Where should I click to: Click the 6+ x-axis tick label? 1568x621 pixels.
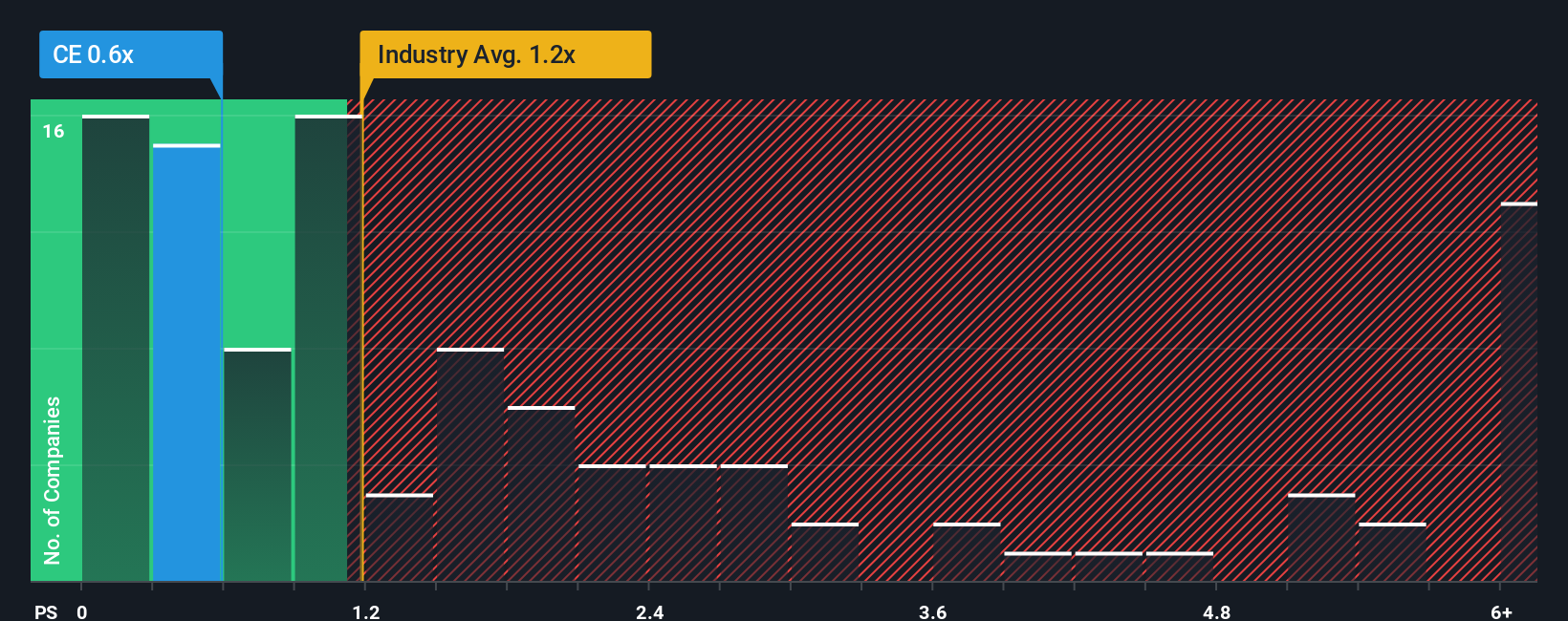1502,611
